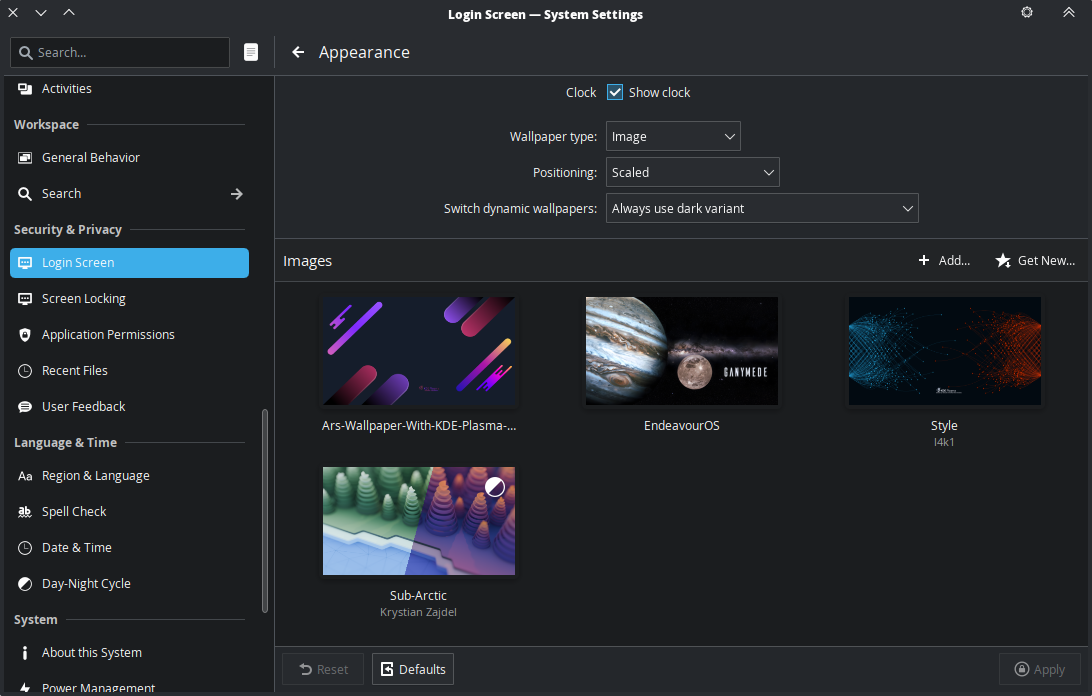This screenshot has width=1092, height=696.
Task: Go to General Behavior settings
Action: coord(90,158)
